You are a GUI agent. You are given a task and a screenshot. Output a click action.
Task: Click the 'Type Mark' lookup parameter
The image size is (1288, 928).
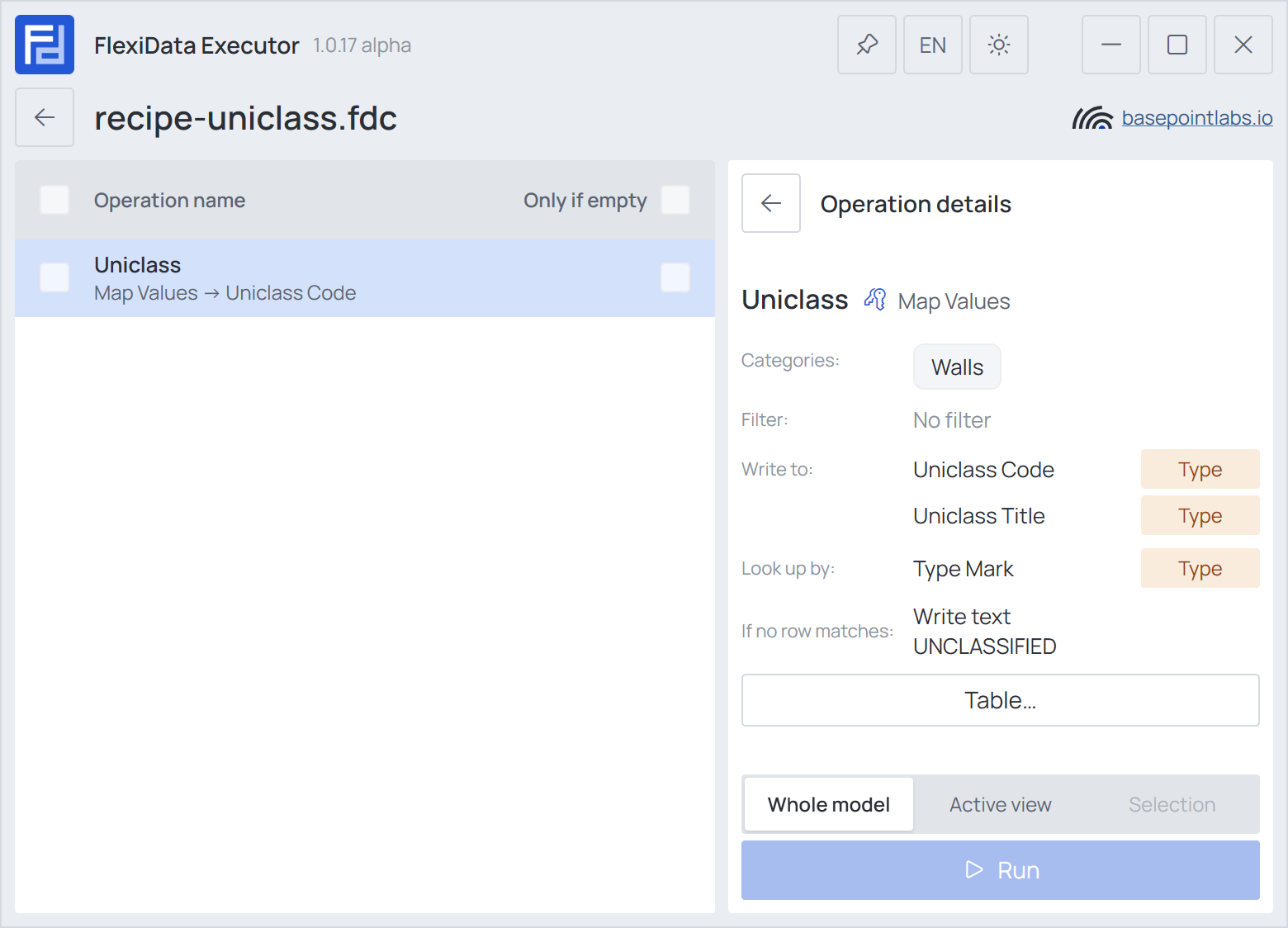point(964,569)
